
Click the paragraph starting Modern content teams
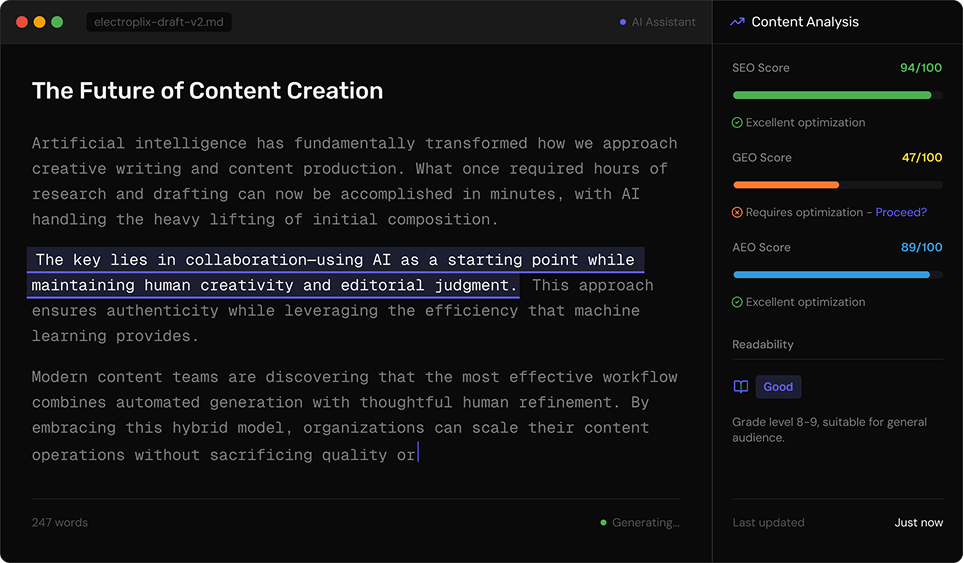pos(355,415)
